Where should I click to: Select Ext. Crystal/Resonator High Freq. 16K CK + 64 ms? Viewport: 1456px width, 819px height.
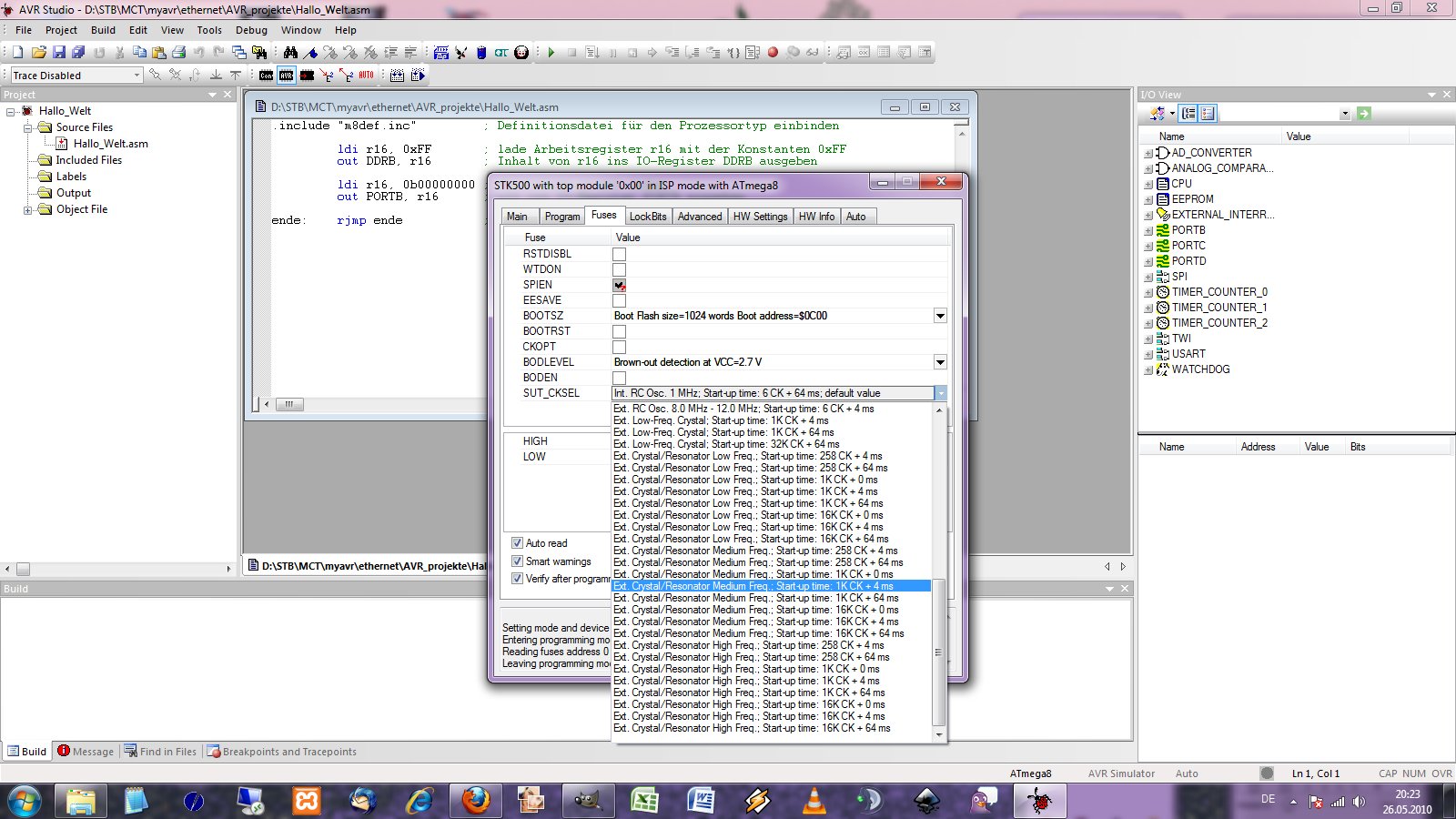click(772, 728)
